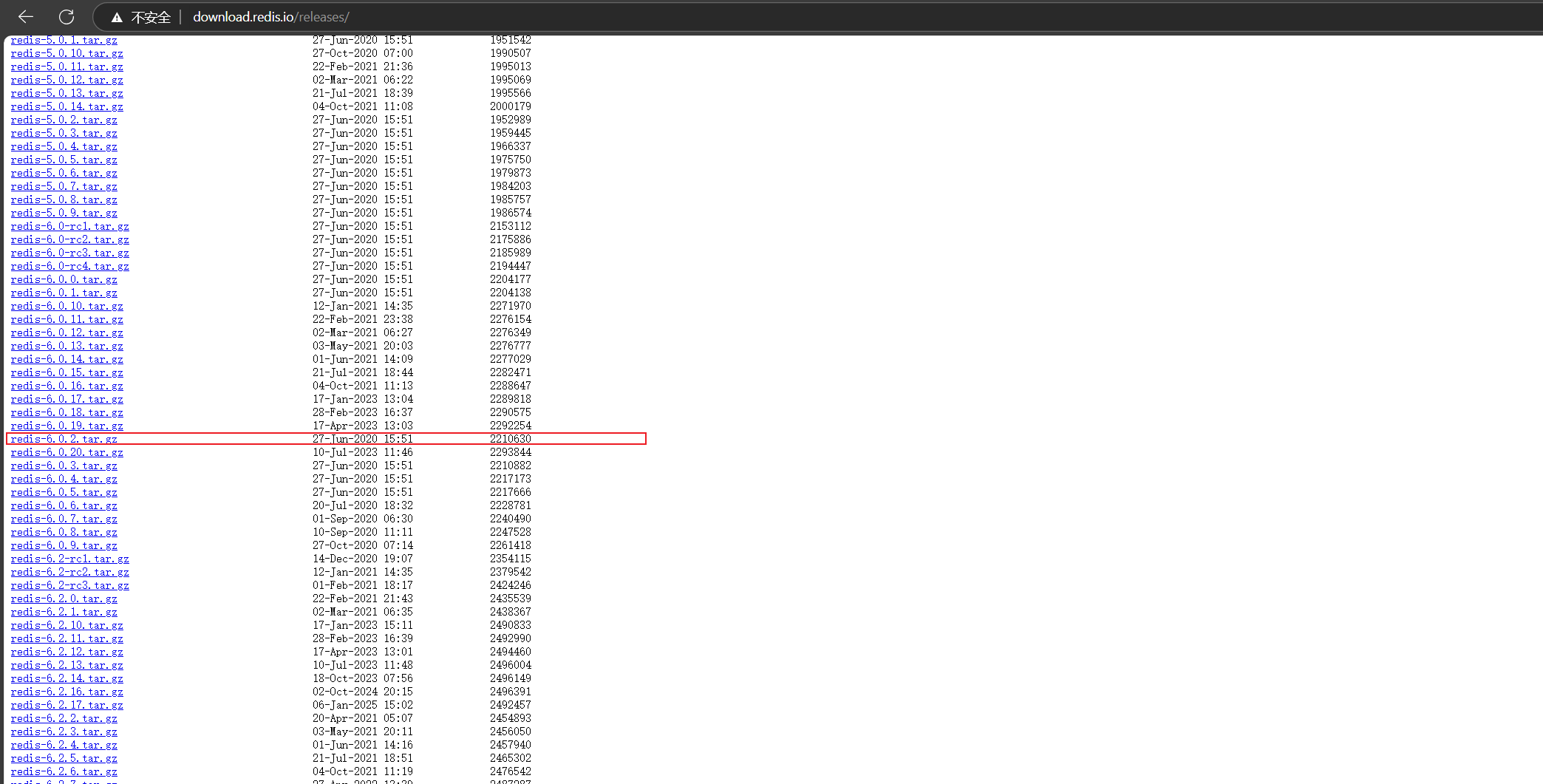Screen dimensions: 1543x784
Task: Download redis-5.0.13.tar.gz
Action: click(x=67, y=93)
